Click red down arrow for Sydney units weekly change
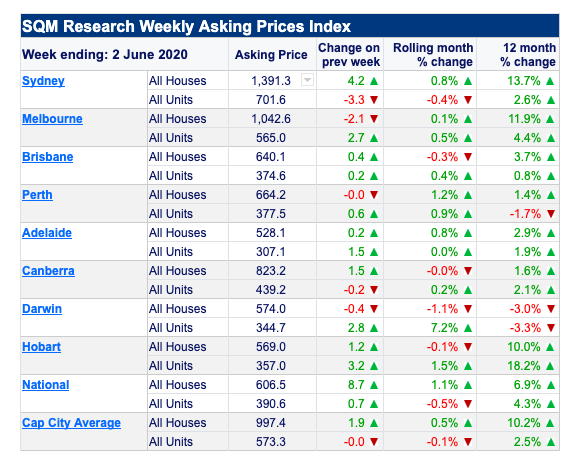The image size is (572, 462). click(374, 100)
